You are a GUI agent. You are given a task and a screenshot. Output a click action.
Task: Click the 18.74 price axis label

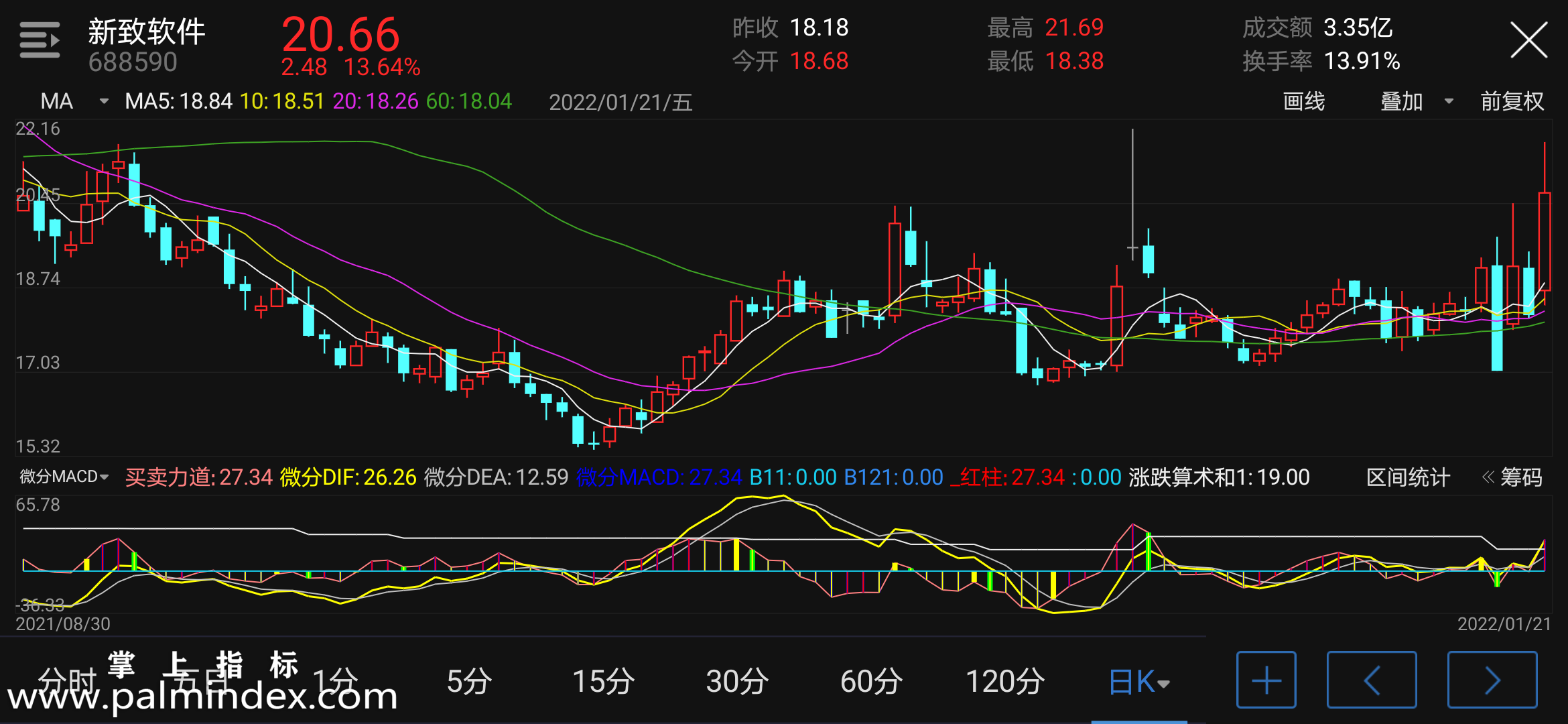point(38,279)
